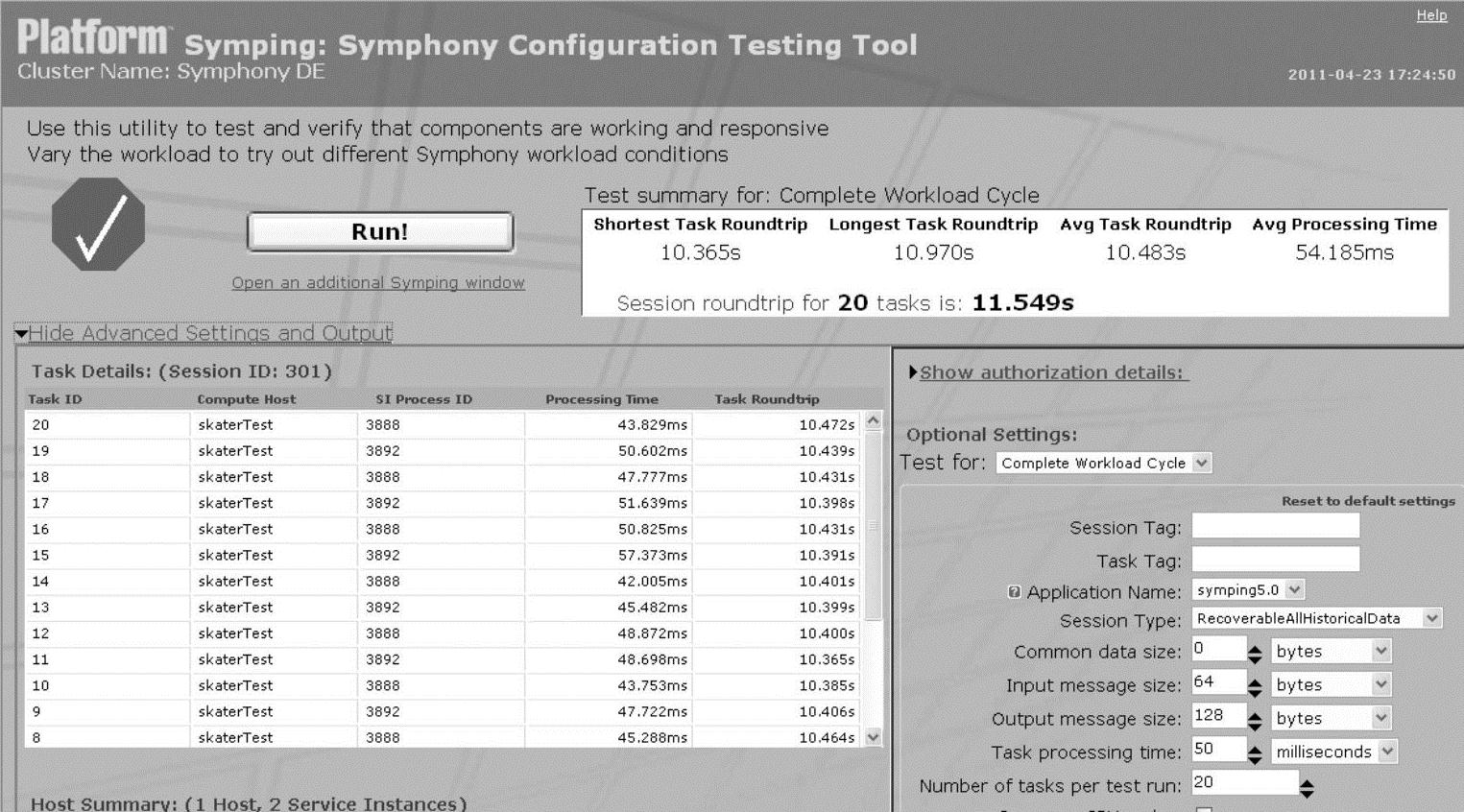Increase number of tasks per test run
1464x812 pixels.
pos(1307,782)
